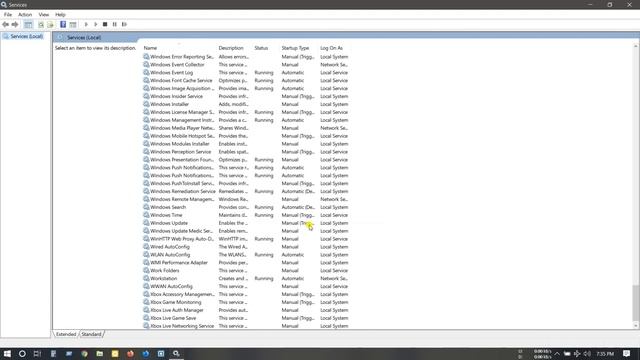Select the WMI Performance Adapter service

(x=246, y=263)
